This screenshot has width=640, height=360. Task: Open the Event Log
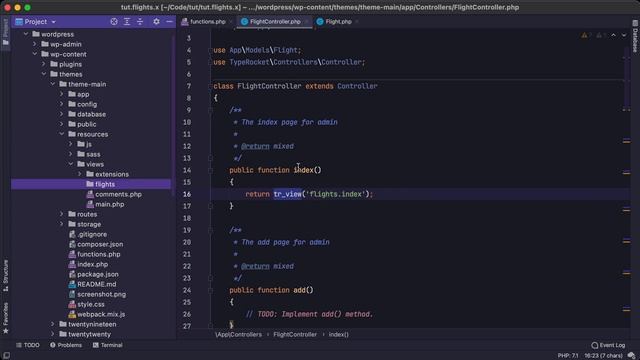point(608,345)
